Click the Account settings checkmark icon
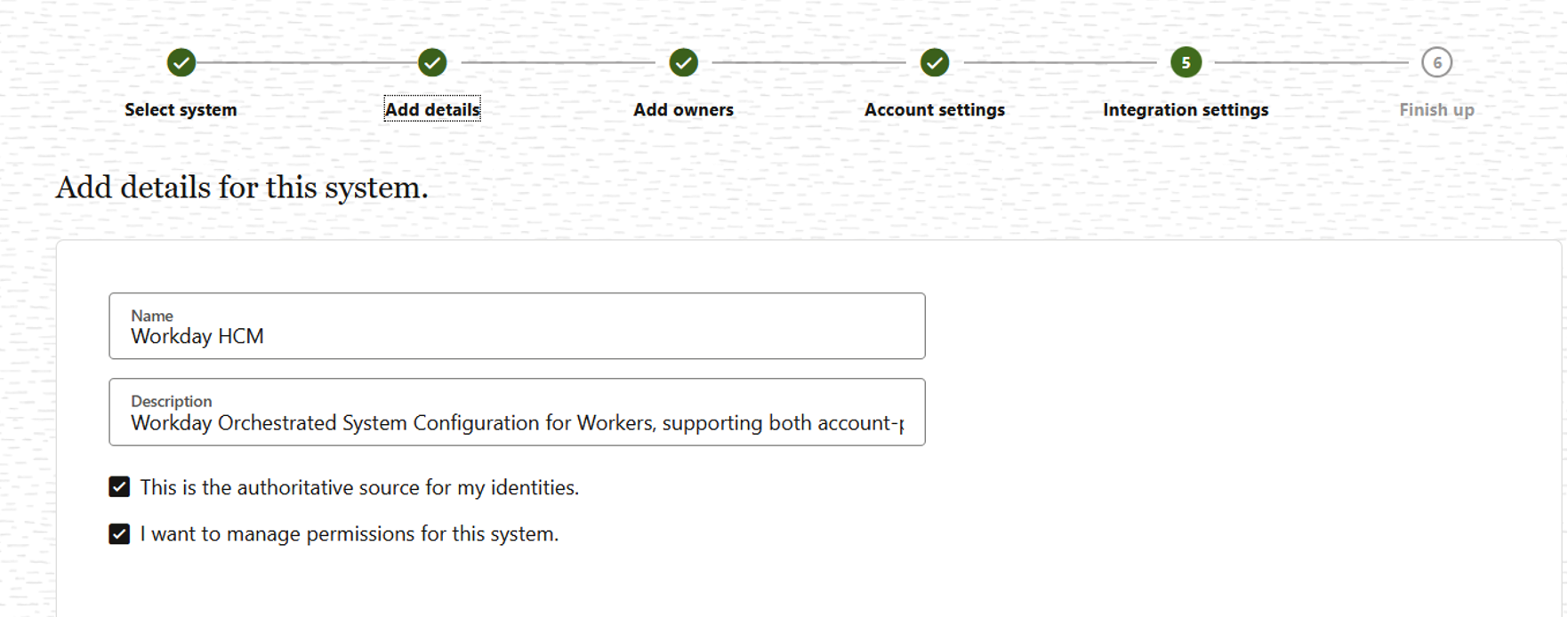The width and height of the screenshot is (1568, 617). tap(934, 62)
